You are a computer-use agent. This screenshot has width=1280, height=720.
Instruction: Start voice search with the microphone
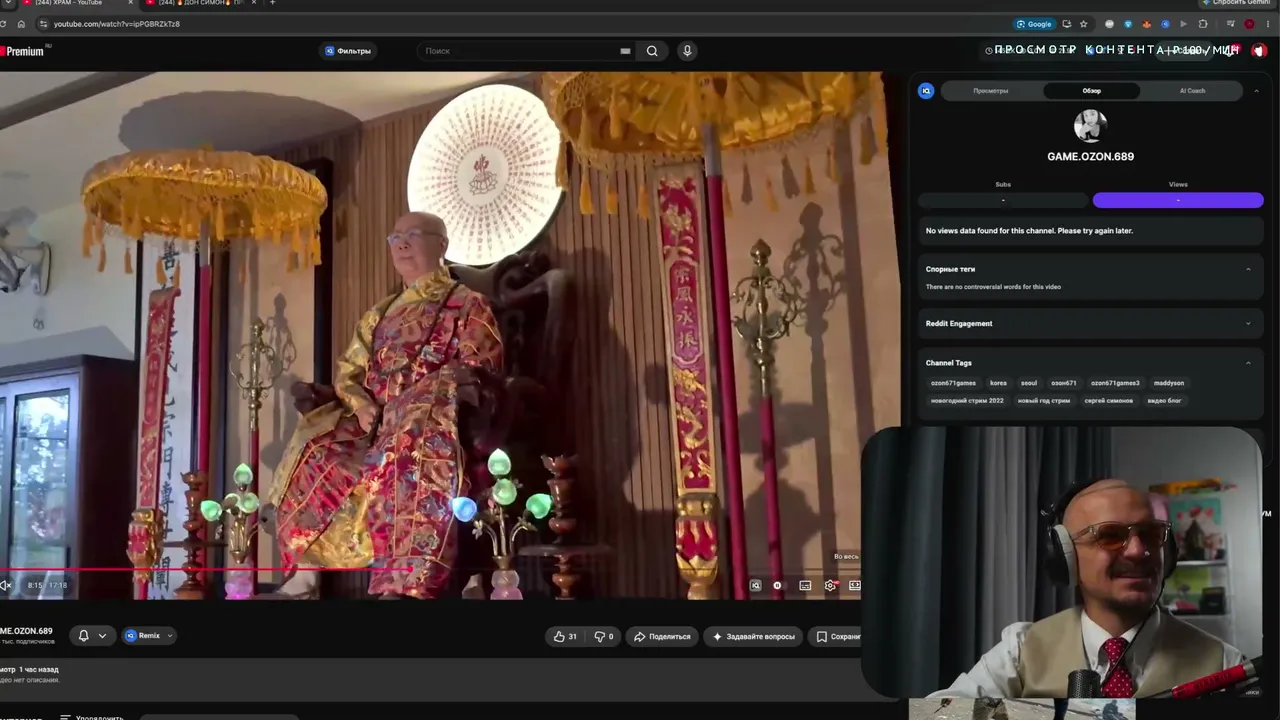coord(687,51)
